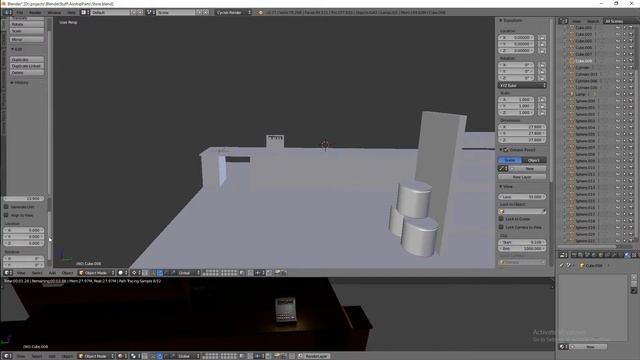This screenshot has width=640, height=360.
Task: Click the Cube.008 object icon in the properties breadcrumb
Action: 582,265
